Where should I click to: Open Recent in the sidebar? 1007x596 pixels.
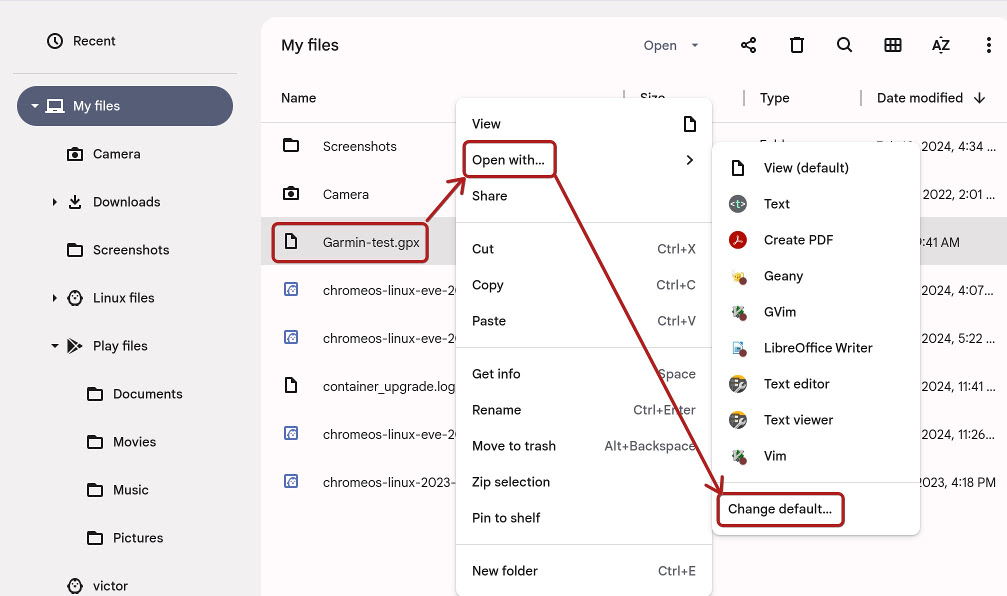tap(94, 41)
